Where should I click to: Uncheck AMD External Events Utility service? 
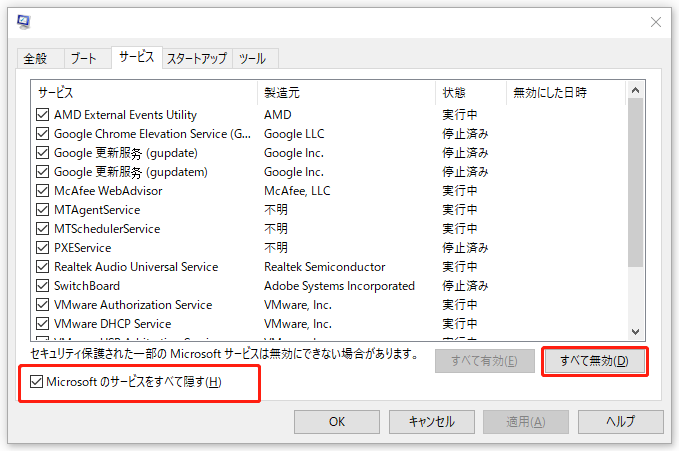click(x=42, y=115)
